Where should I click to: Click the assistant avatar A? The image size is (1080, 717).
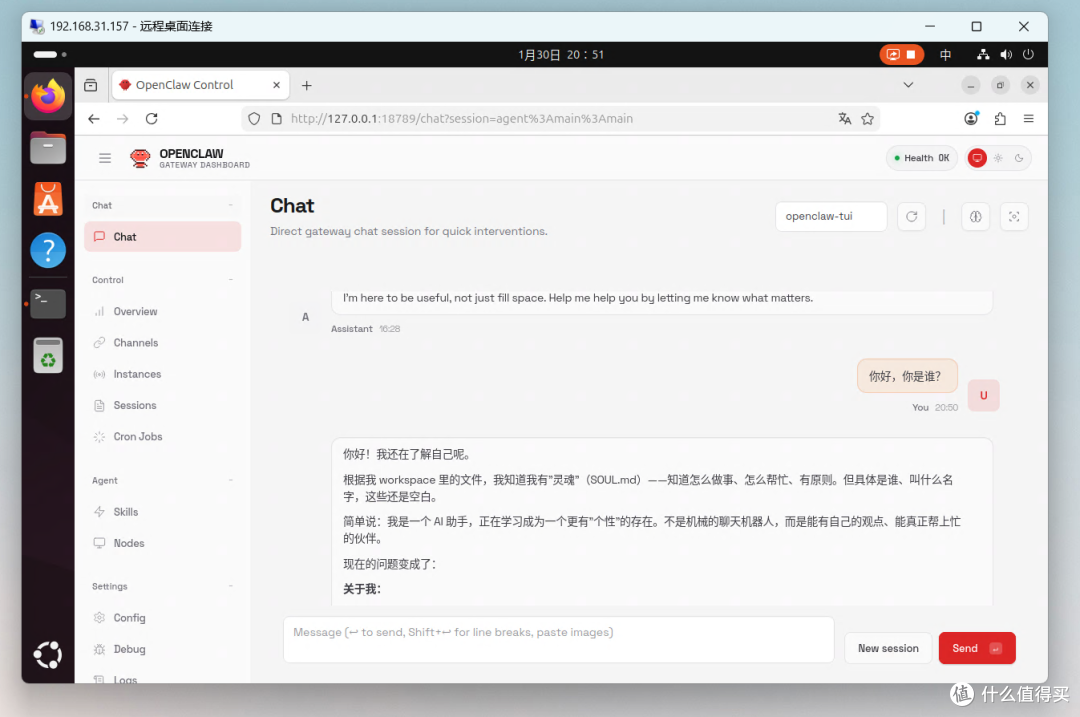pyautogui.click(x=305, y=317)
